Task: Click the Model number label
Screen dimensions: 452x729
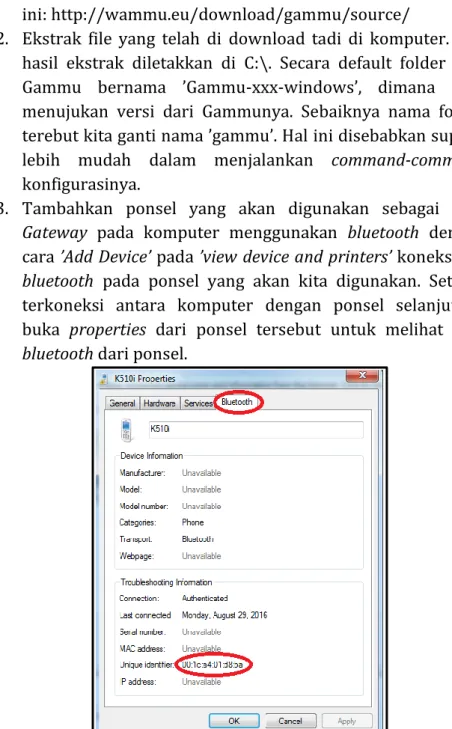Action: (144, 506)
